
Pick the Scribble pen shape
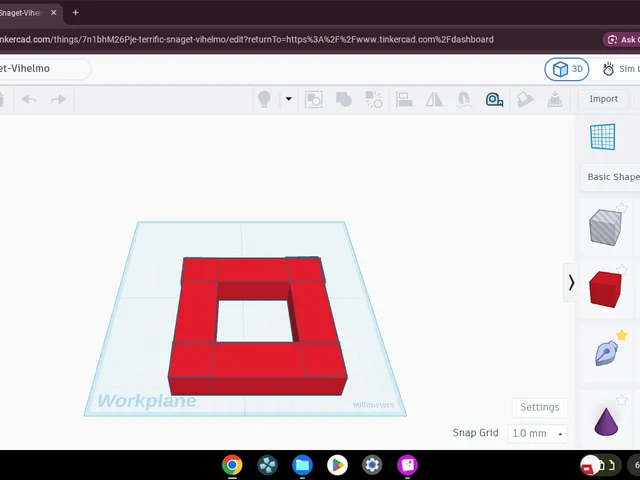(x=606, y=353)
